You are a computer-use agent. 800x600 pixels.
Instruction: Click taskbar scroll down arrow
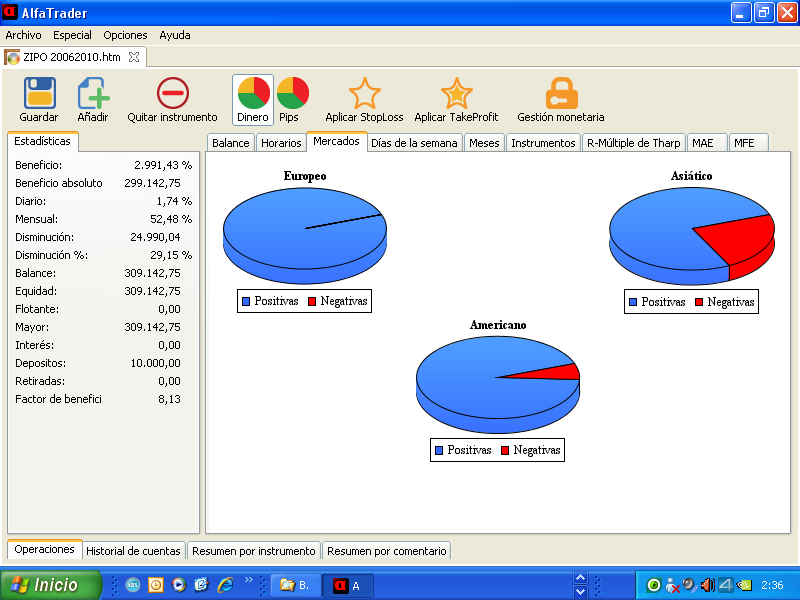pyautogui.click(x=580, y=592)
